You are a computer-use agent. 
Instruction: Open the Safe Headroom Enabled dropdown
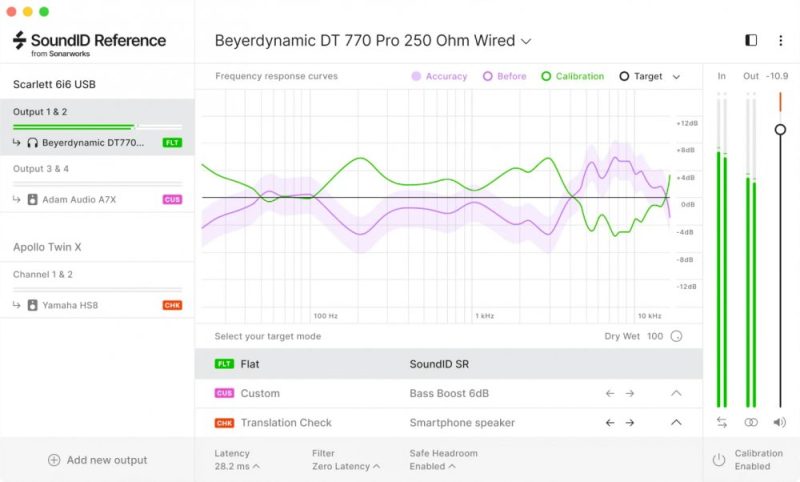coord(433,466)
